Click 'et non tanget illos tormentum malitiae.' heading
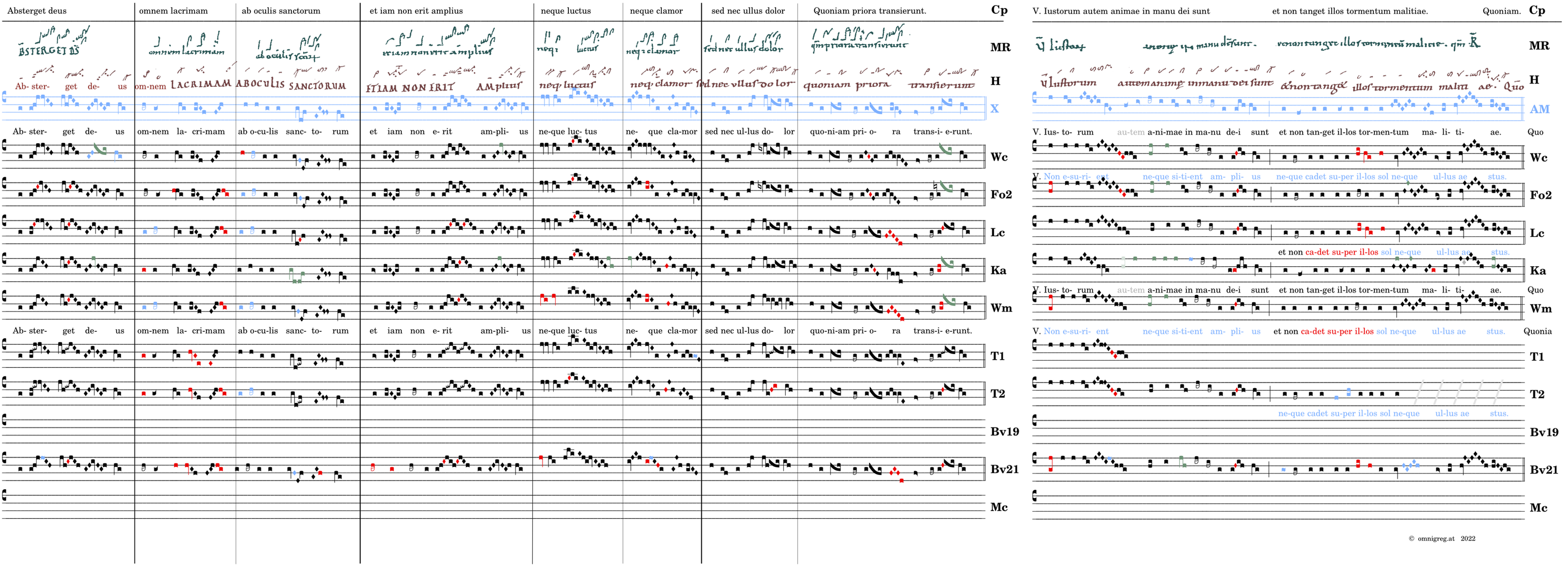 coord(1350,11)
